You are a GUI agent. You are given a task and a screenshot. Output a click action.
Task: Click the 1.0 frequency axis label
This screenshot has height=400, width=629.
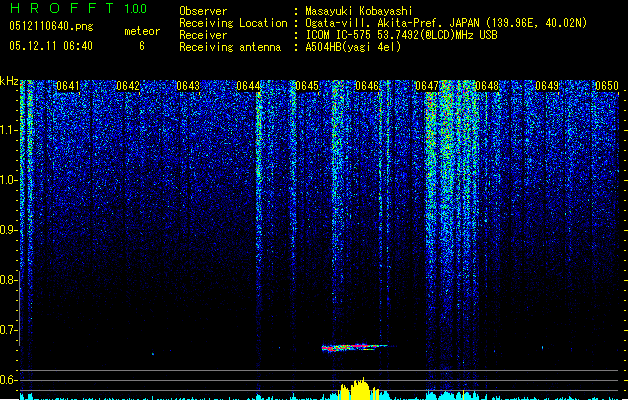point(9,180)
